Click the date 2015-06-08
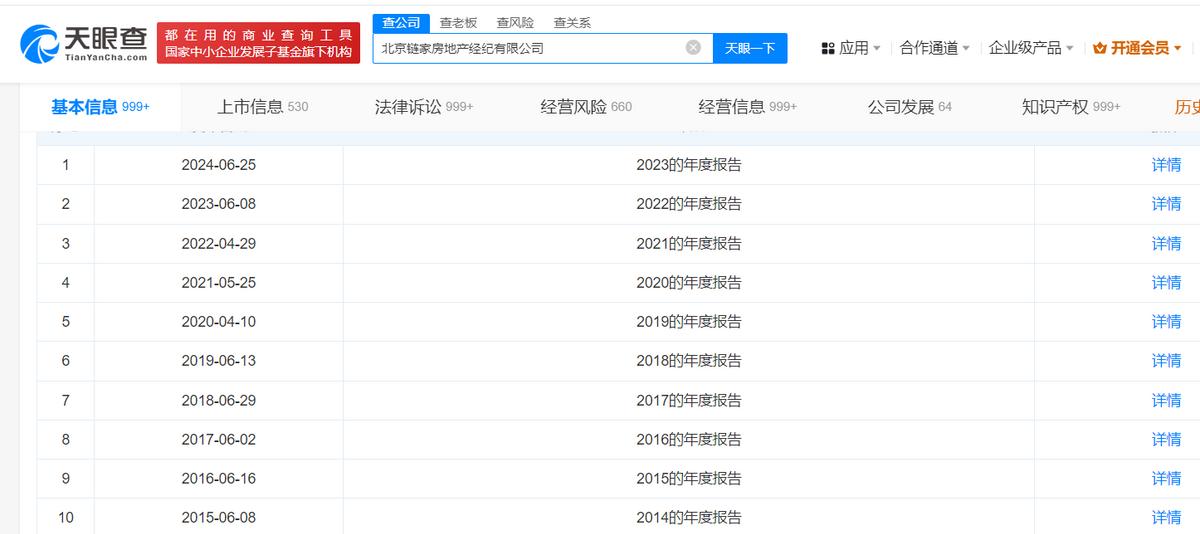The image size is (1200, 534). pos(219,518)
